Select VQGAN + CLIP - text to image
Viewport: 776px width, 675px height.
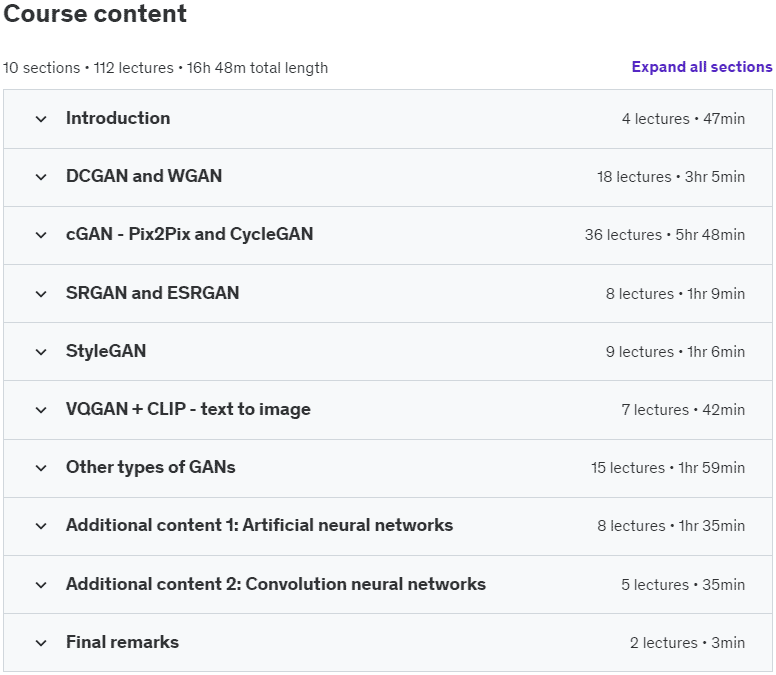189,409
